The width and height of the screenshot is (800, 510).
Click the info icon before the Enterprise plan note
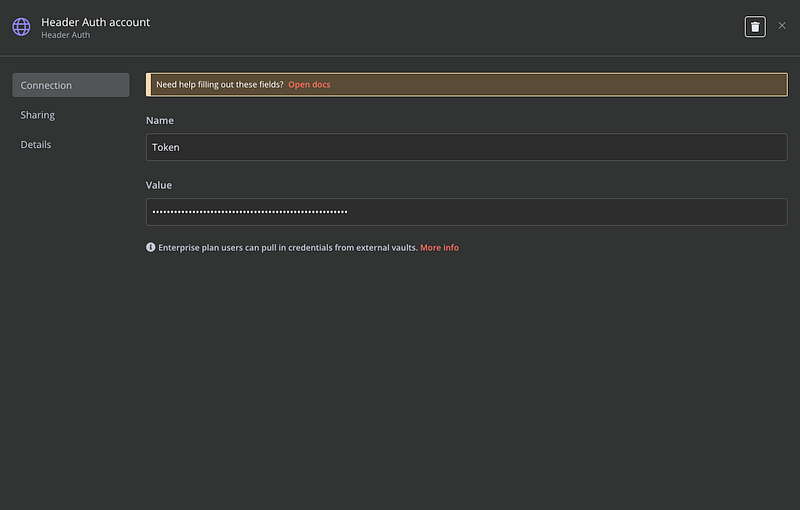click(151, 247)
